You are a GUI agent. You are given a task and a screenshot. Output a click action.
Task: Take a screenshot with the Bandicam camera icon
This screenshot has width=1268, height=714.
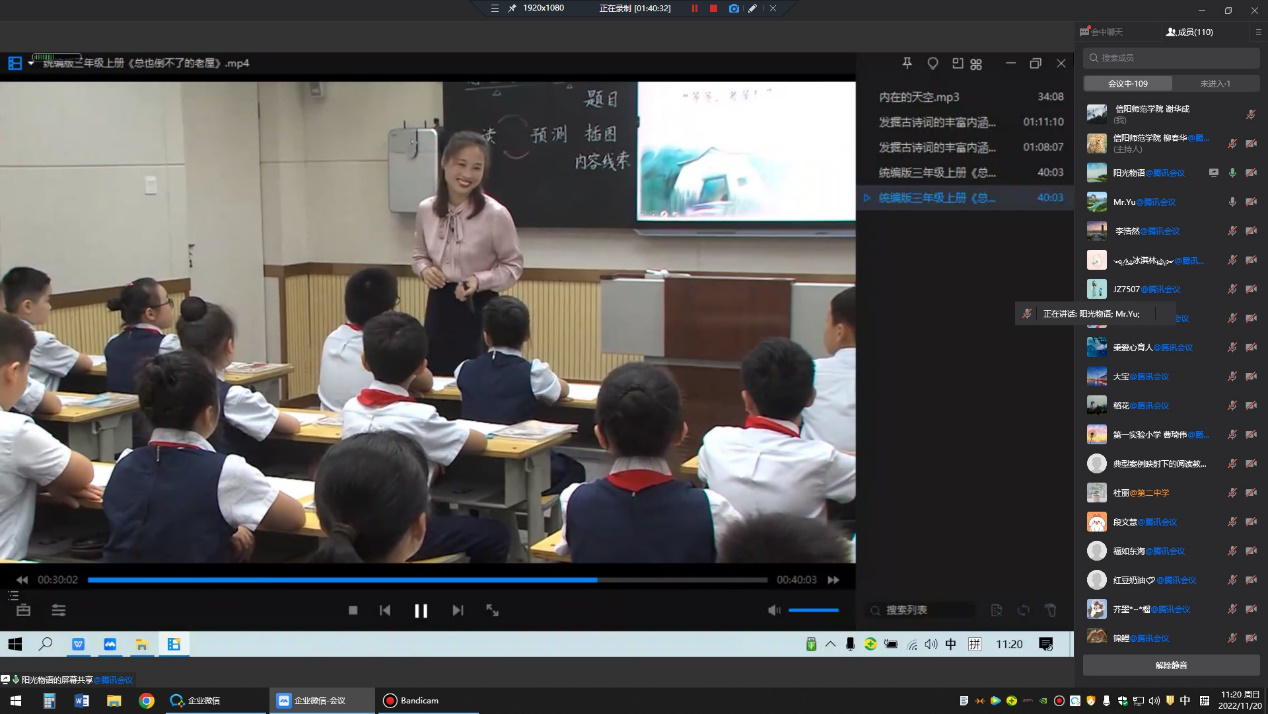coord(733,8)
